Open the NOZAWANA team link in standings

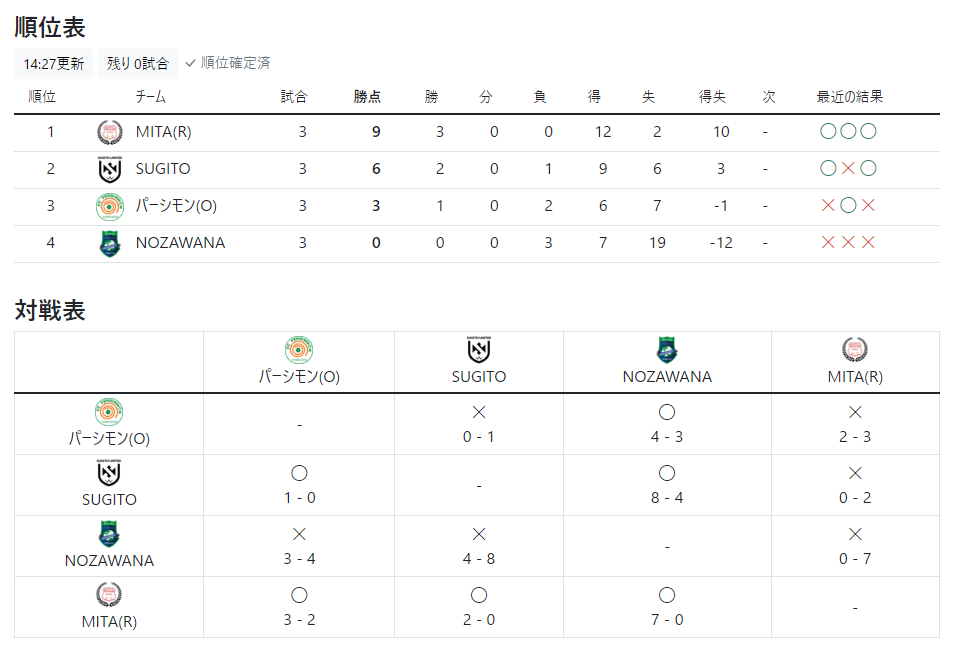[180, 243]
